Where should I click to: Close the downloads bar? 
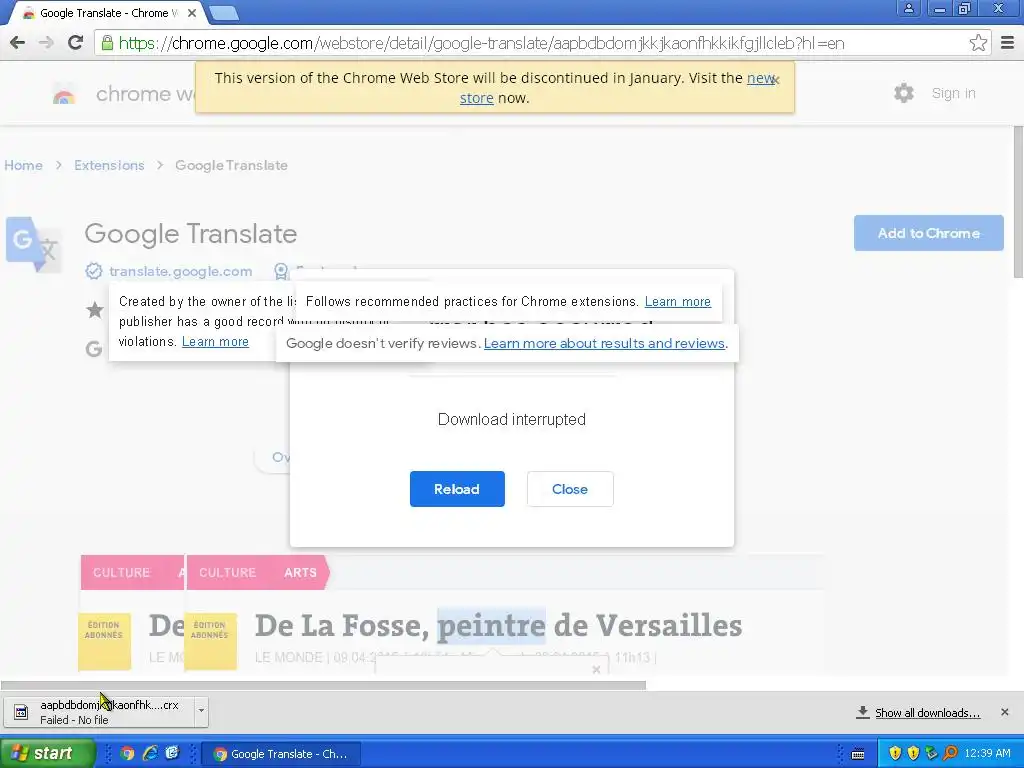[1004, 712]
